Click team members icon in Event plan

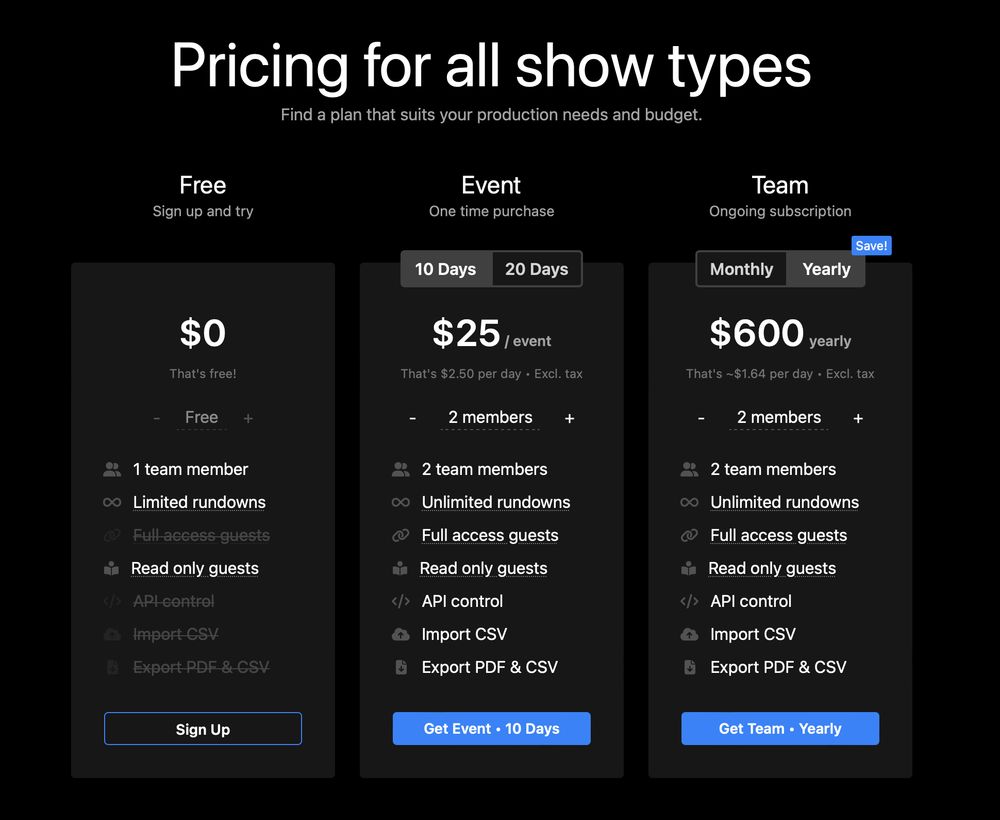401,470
